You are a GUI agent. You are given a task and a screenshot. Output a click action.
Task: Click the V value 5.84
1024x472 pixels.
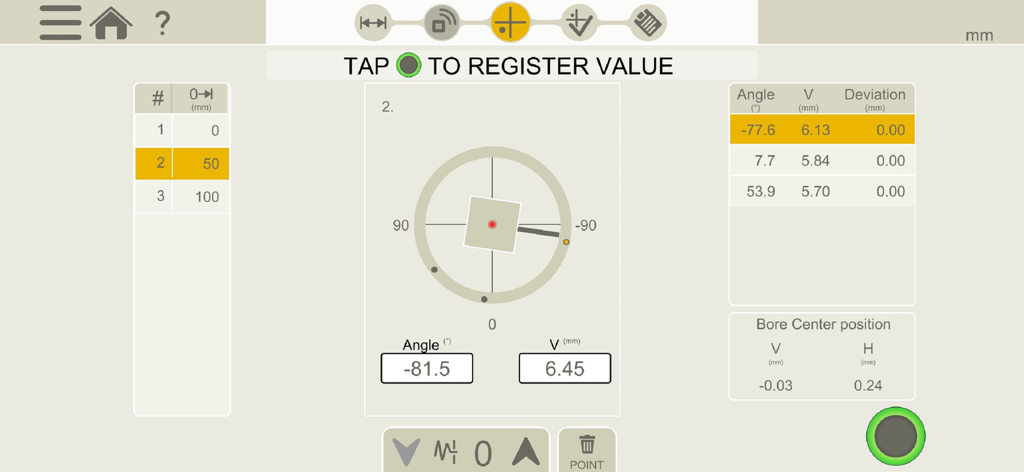pyautogui.click(x=815, y=161)
